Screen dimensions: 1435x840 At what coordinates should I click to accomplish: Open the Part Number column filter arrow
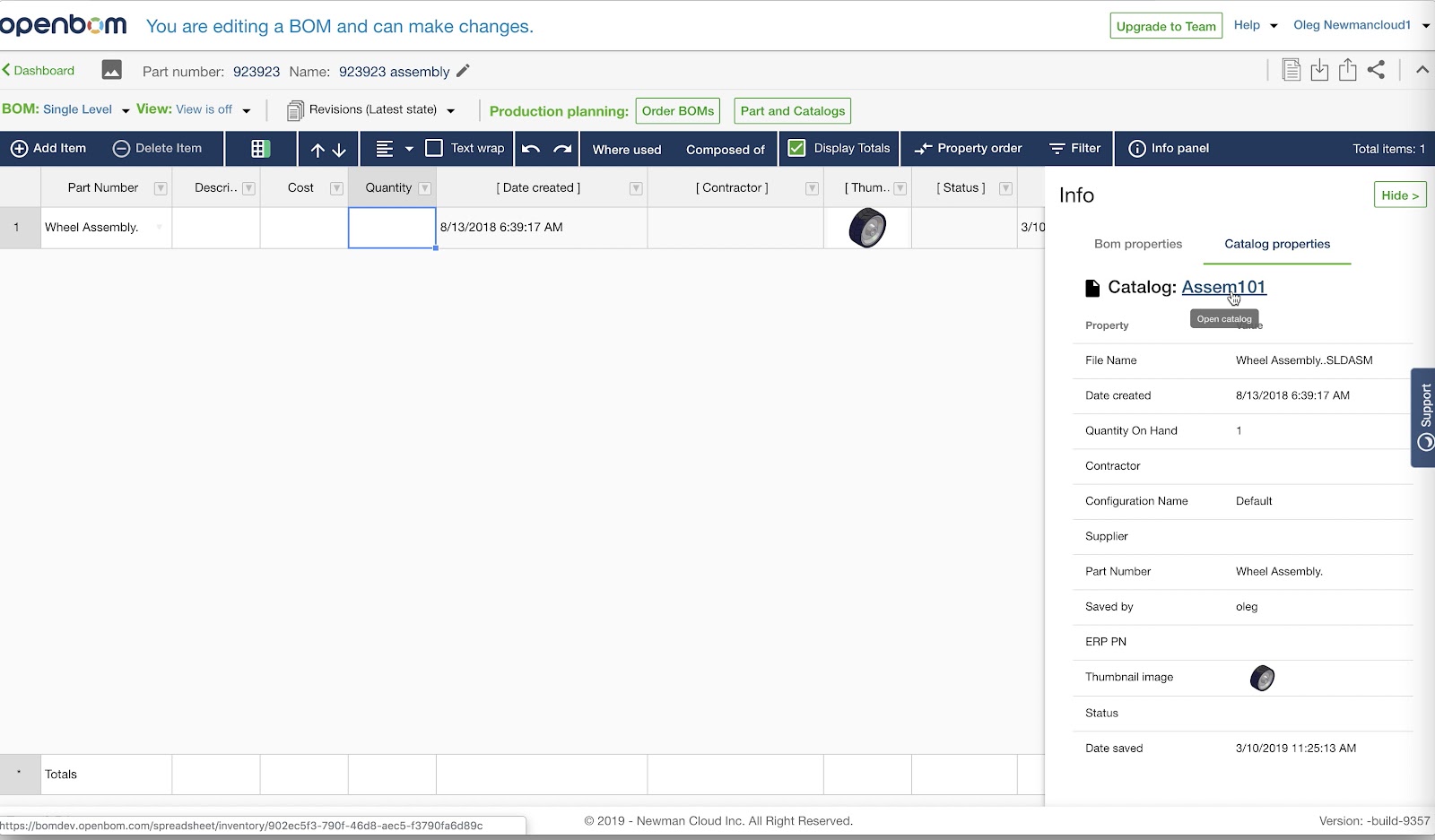(161, 188)
